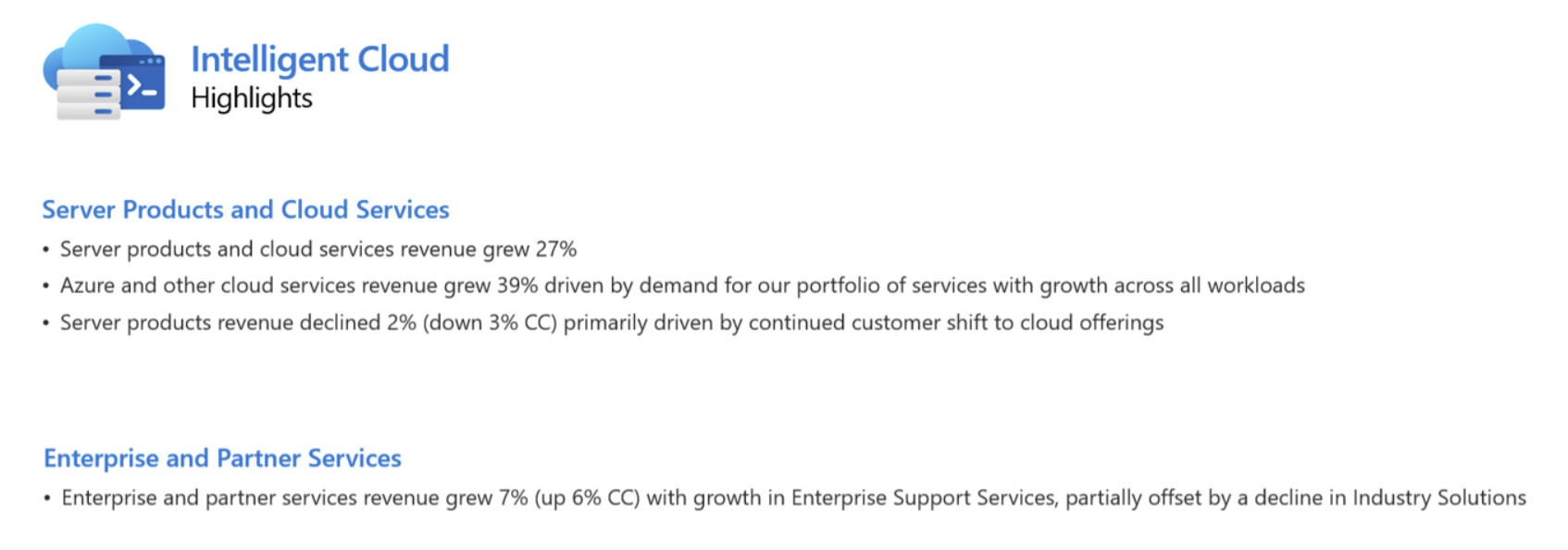This screenshot has height=550, width=1568.
Task: Select the Intelligent Cloud title
Action: (320, 59)
